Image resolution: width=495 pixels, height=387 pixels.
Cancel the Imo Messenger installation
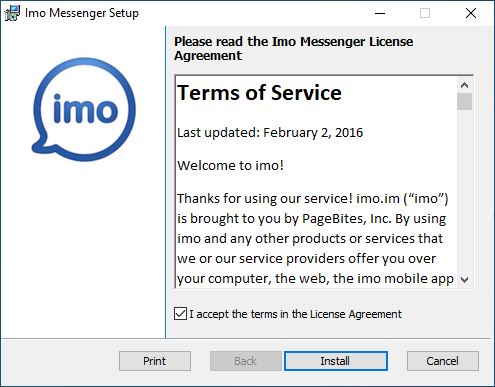442,361
